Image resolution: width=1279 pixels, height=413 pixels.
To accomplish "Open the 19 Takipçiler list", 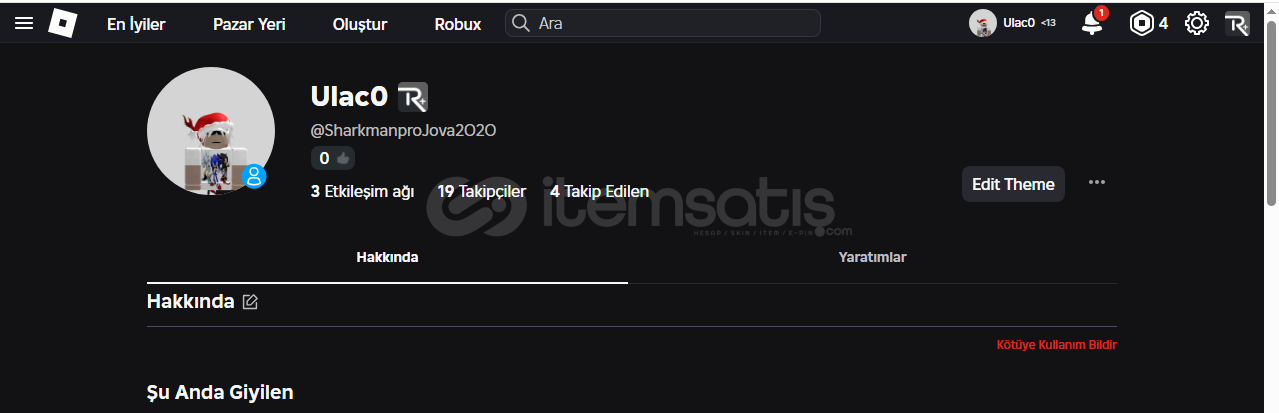I will pos(482,191).
